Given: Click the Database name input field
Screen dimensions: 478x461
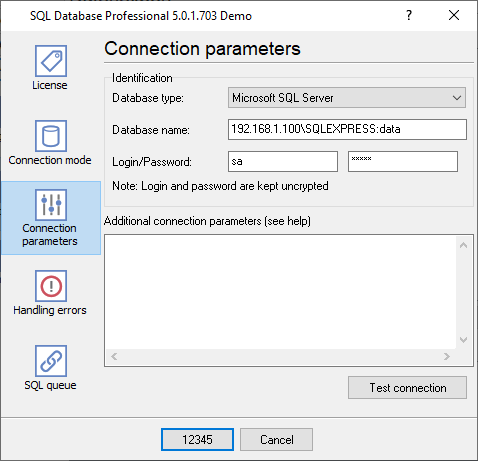Looking at the screenshot, I should pos(347,129).
